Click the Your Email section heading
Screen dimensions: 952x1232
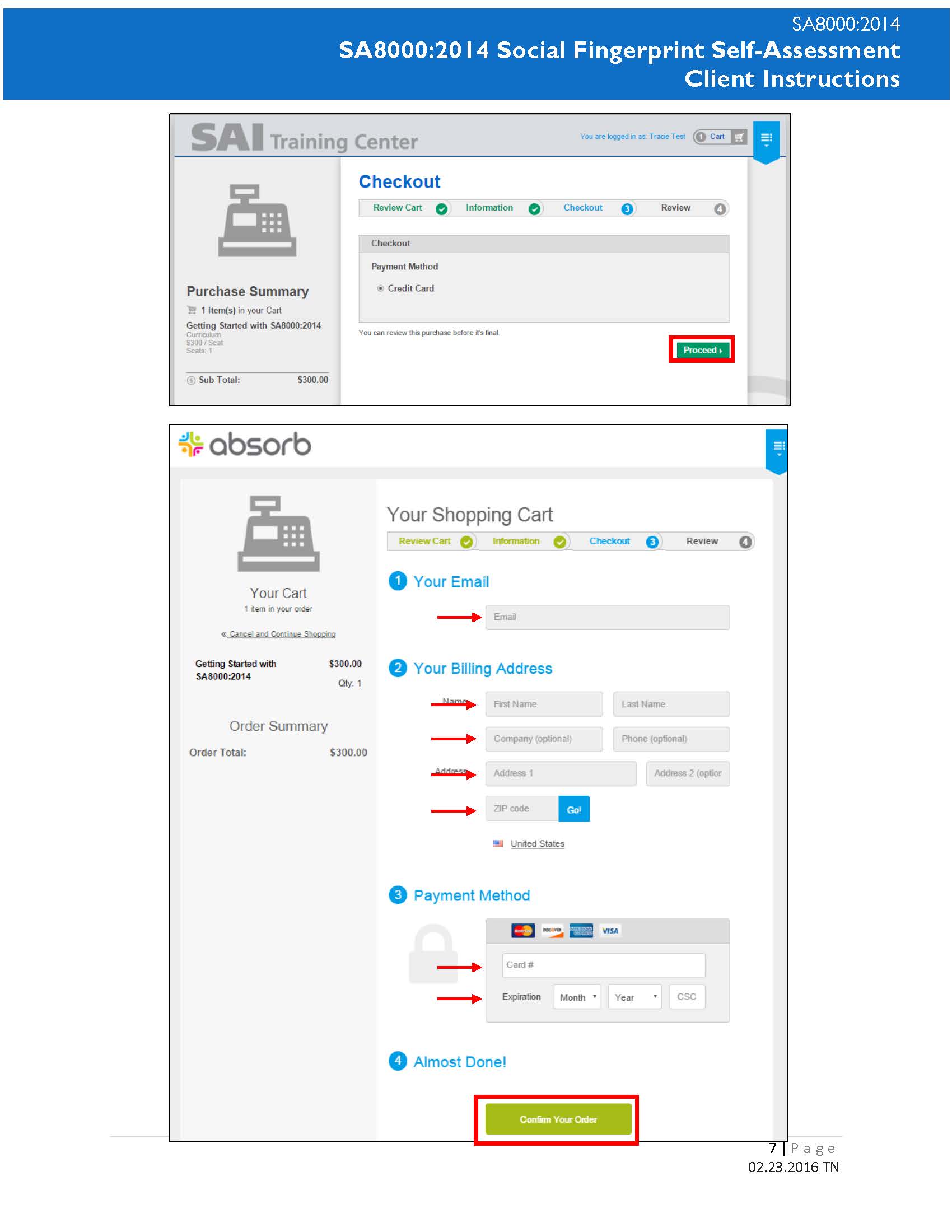[451, 582]
